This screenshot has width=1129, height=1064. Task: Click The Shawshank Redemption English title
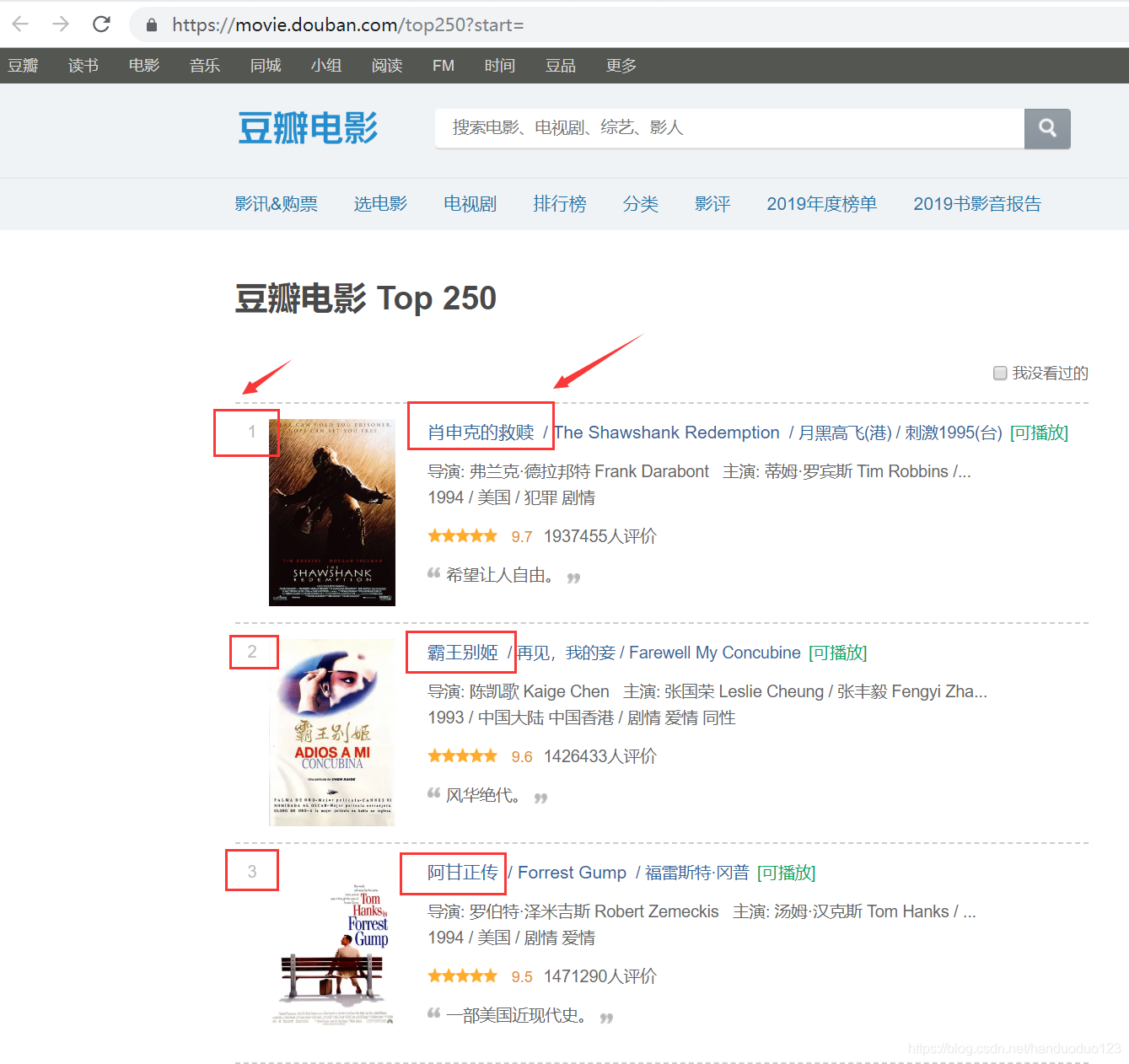click(x=667, y=433)
